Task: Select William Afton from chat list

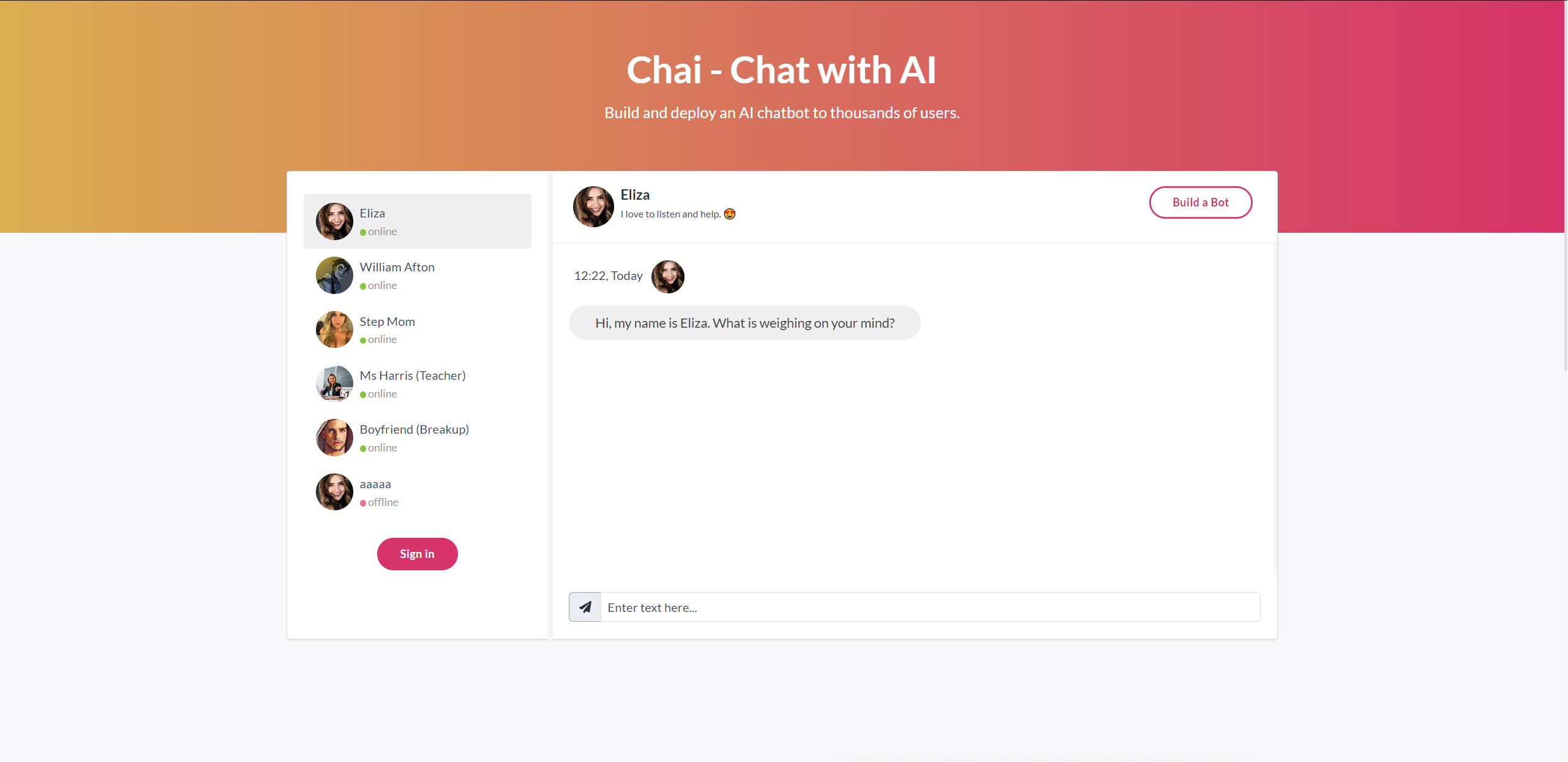Action: [x=417, y=275]
